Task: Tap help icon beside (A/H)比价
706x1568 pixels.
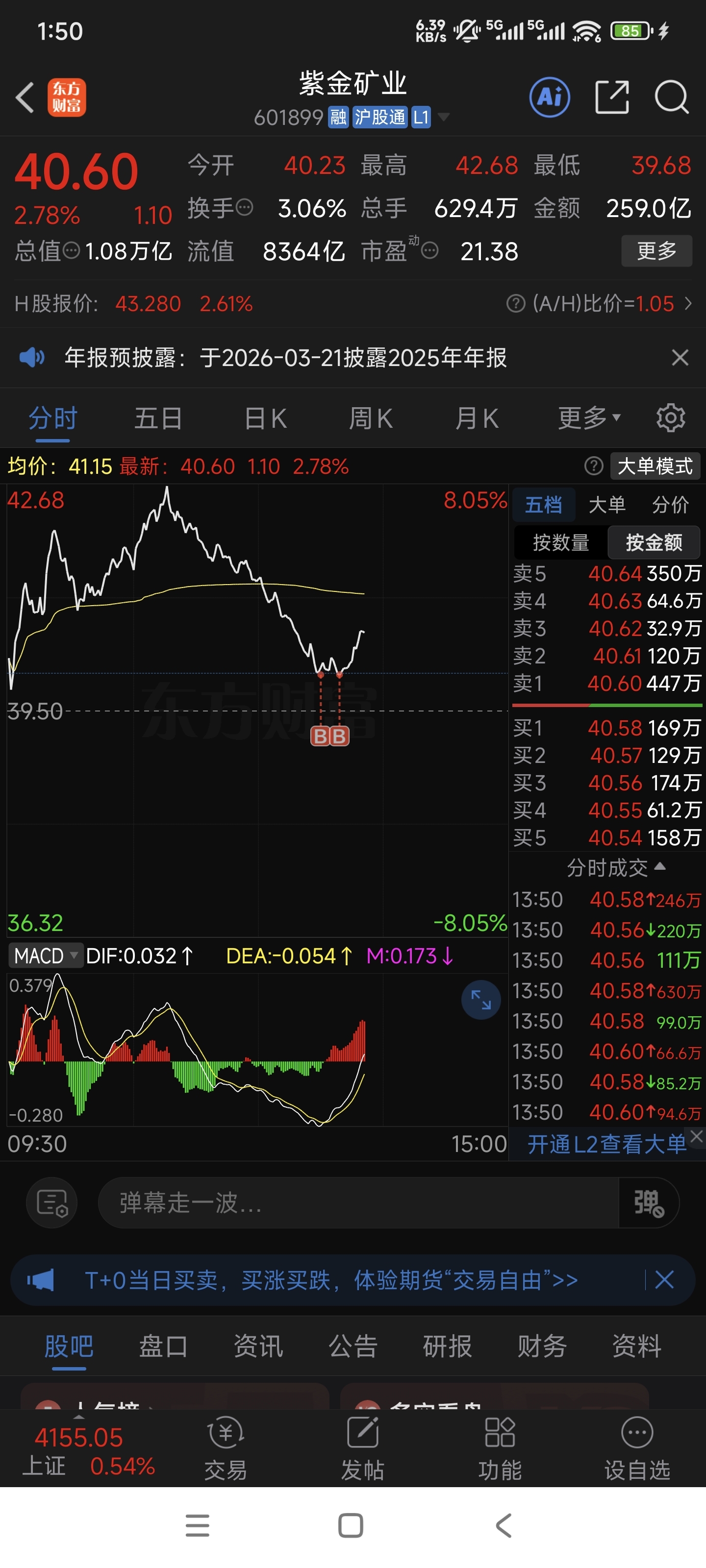Action: pyautogui.click(x=515, y=303)
